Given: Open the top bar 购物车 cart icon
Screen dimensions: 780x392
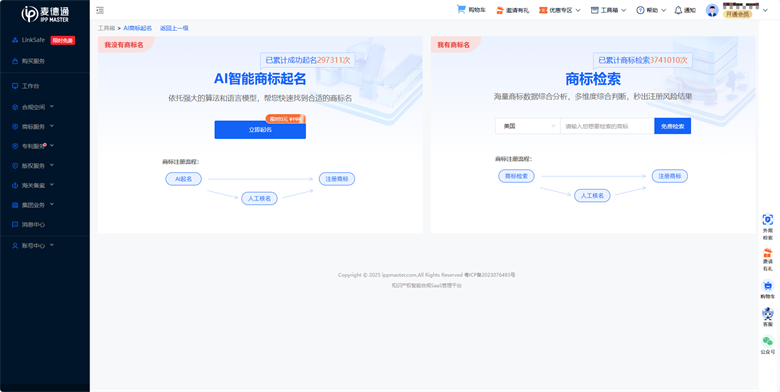Looking at the screenshot, I should [x=461, y=9].
